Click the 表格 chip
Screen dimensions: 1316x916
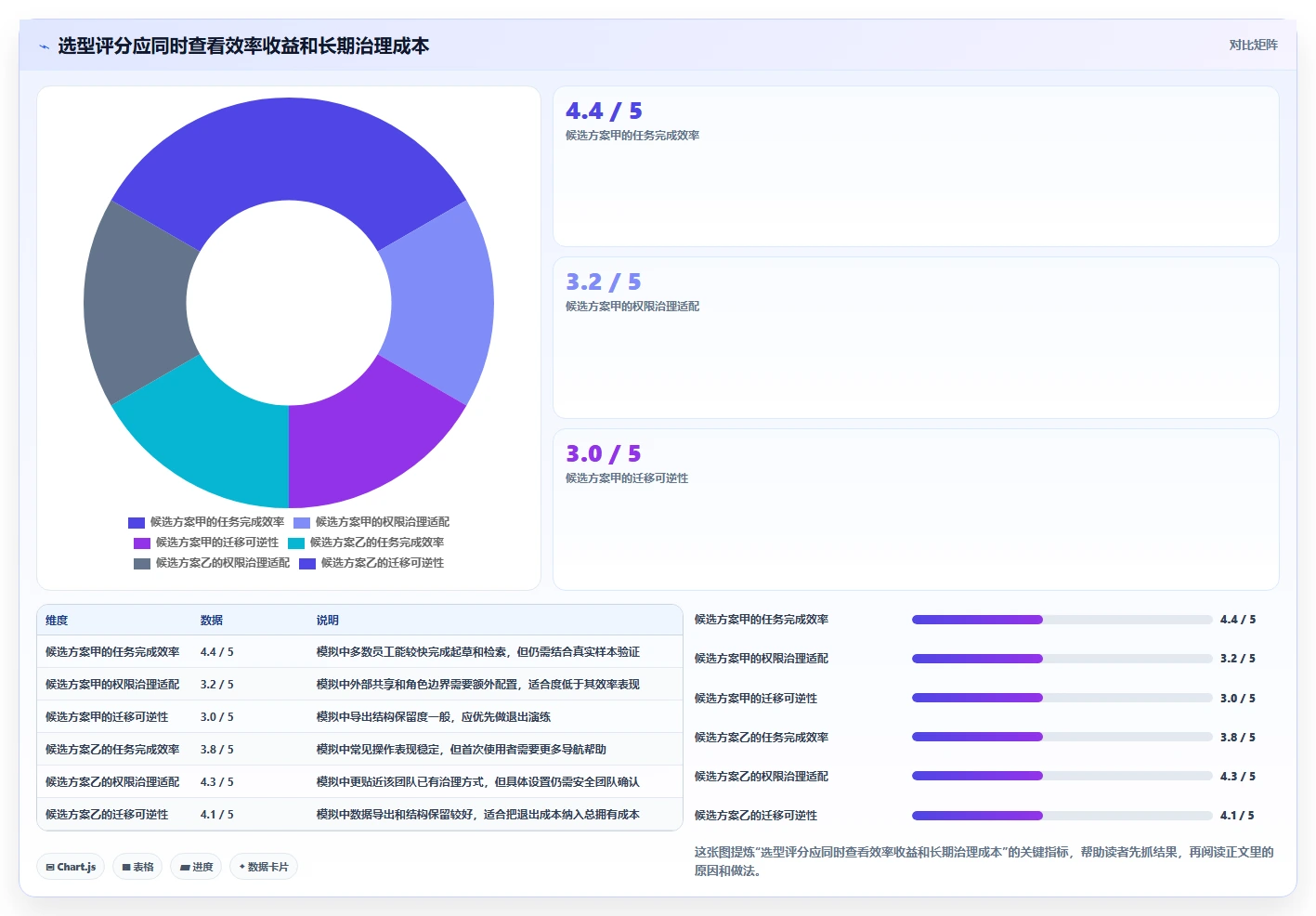[137, 867]
